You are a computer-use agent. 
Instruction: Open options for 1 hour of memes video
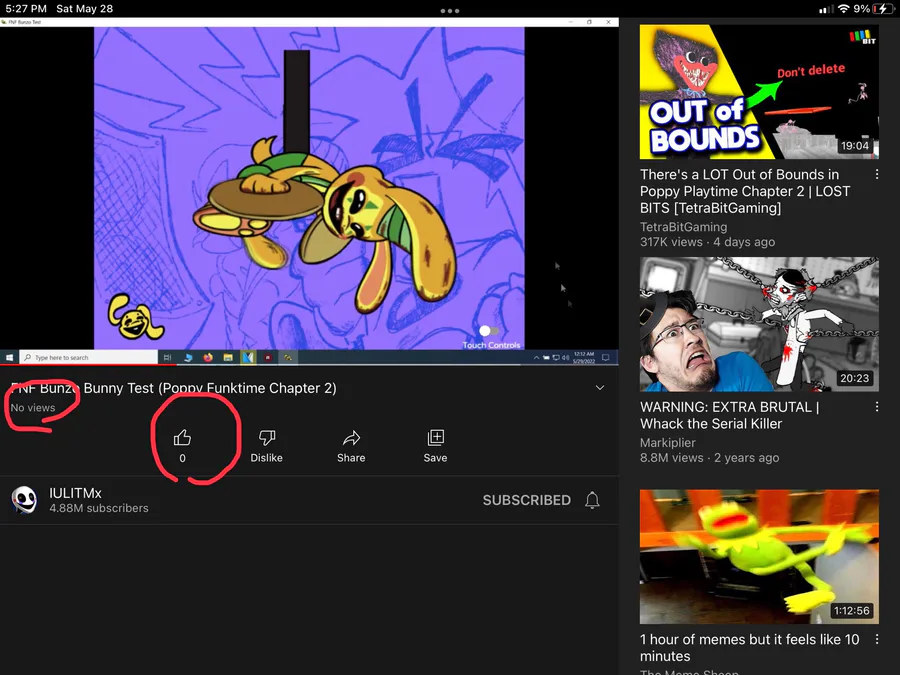(x=876, y=639)
